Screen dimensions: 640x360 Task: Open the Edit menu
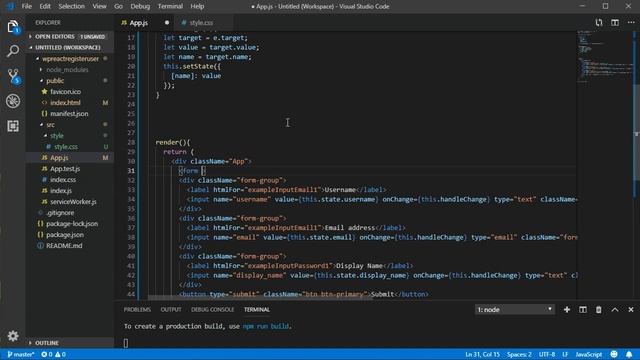[x=45, y=7]
